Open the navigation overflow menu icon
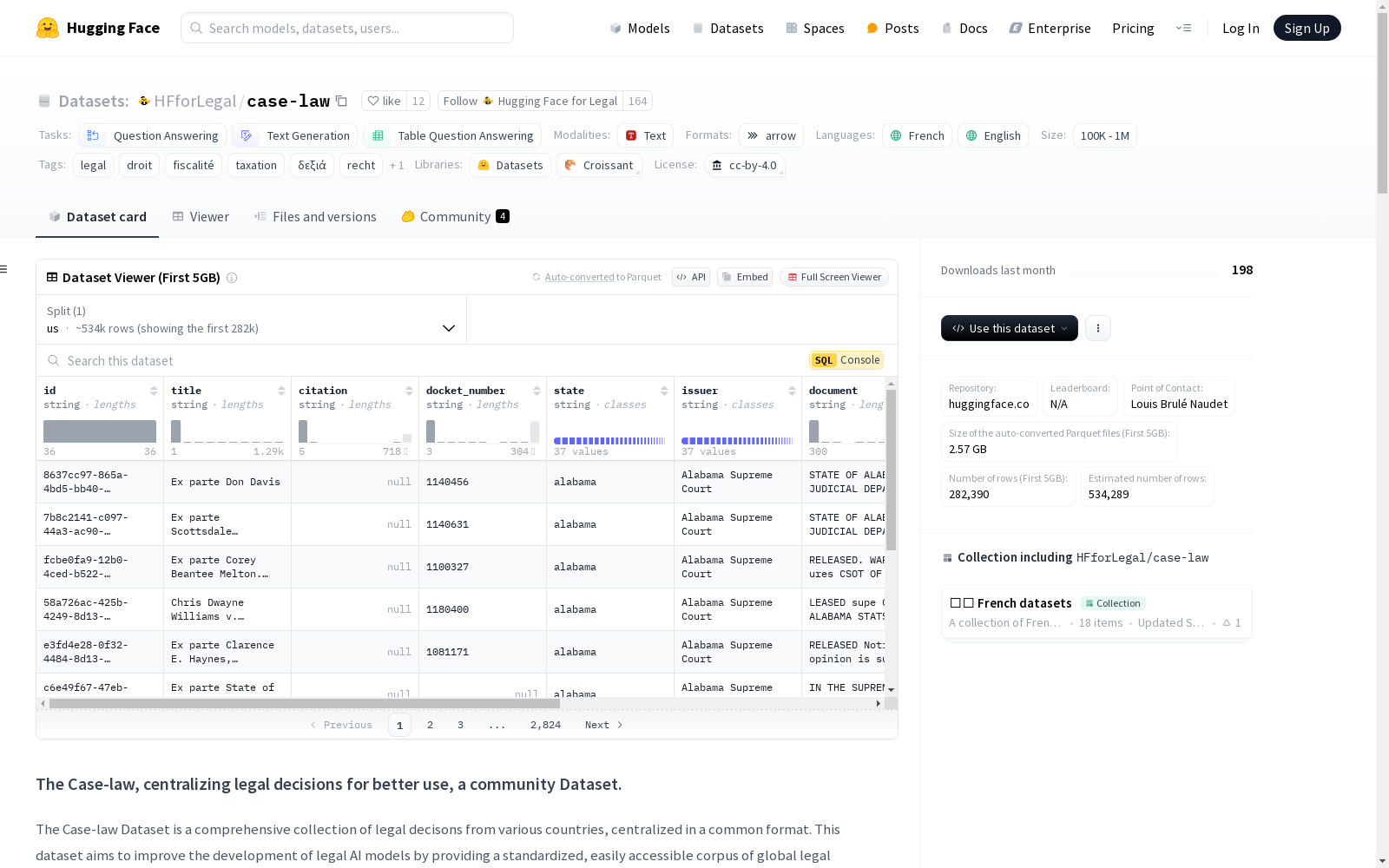1389x868 pixels. pos(1183,28)
